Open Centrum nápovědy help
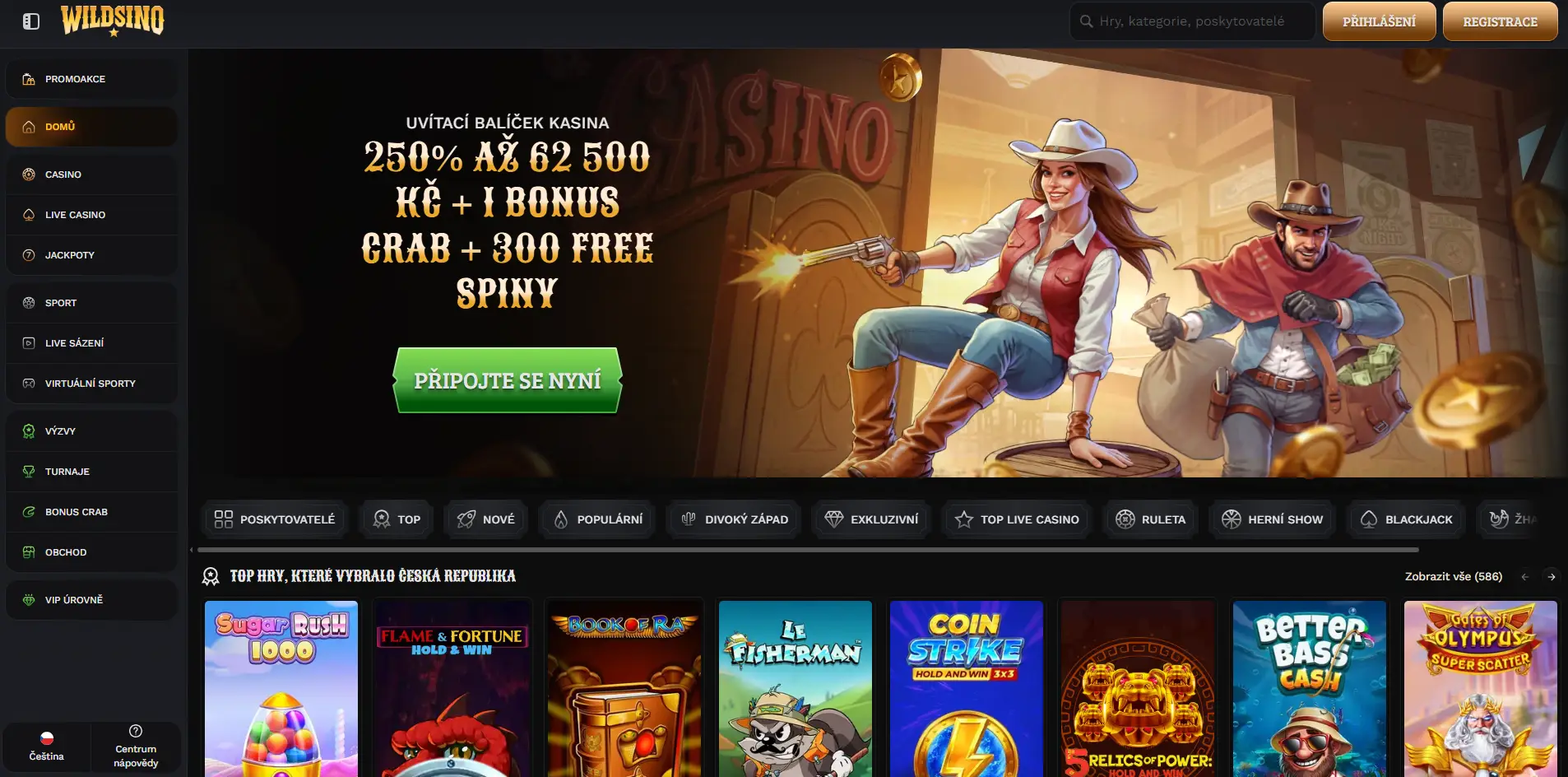Viewport: 1568px width, 777px height. (x=136, y=747)
